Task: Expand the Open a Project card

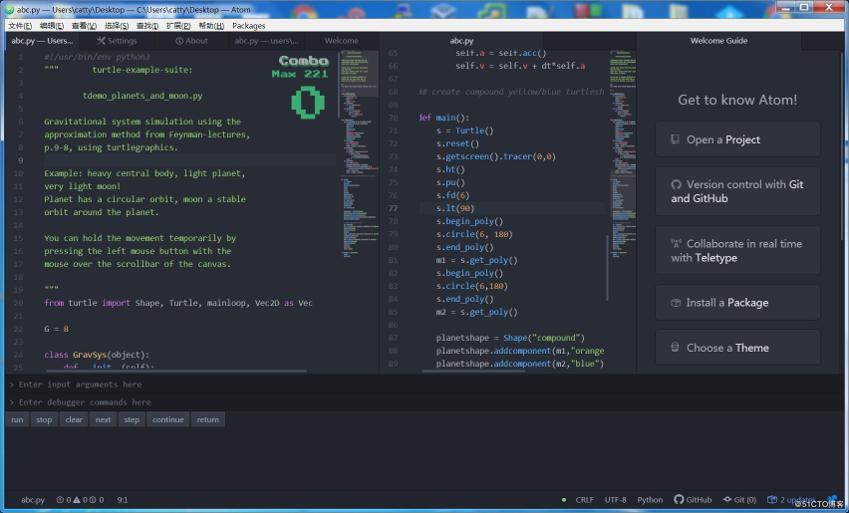Action: 737,140
